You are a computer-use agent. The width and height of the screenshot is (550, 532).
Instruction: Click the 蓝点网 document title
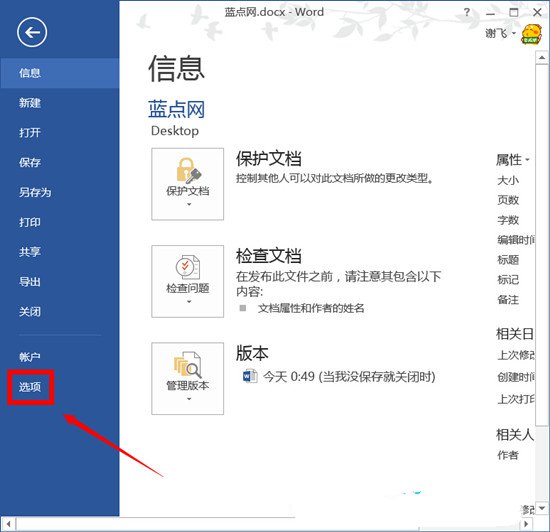pos(176,109)
